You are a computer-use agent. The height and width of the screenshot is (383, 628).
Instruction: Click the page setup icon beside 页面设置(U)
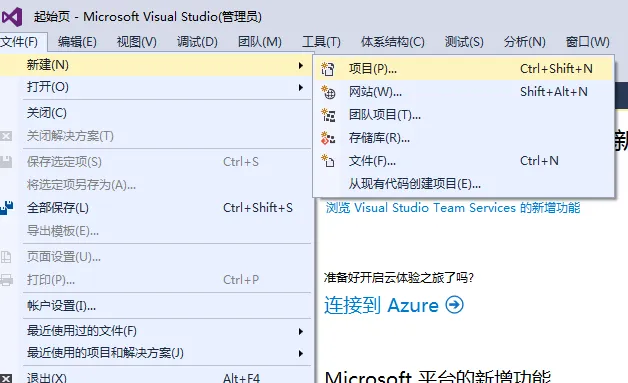point(6,257)
